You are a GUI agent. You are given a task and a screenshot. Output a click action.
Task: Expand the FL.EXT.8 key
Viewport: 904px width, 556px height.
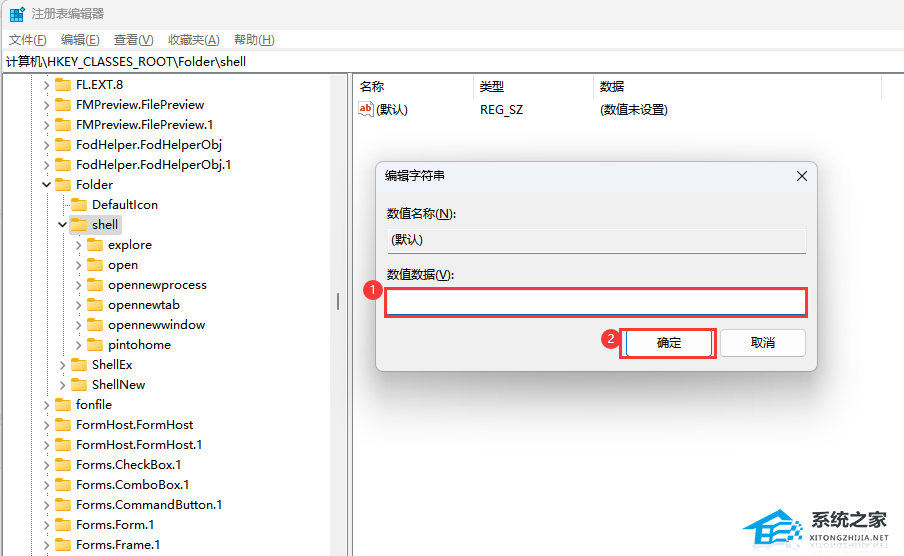point(46,85)
